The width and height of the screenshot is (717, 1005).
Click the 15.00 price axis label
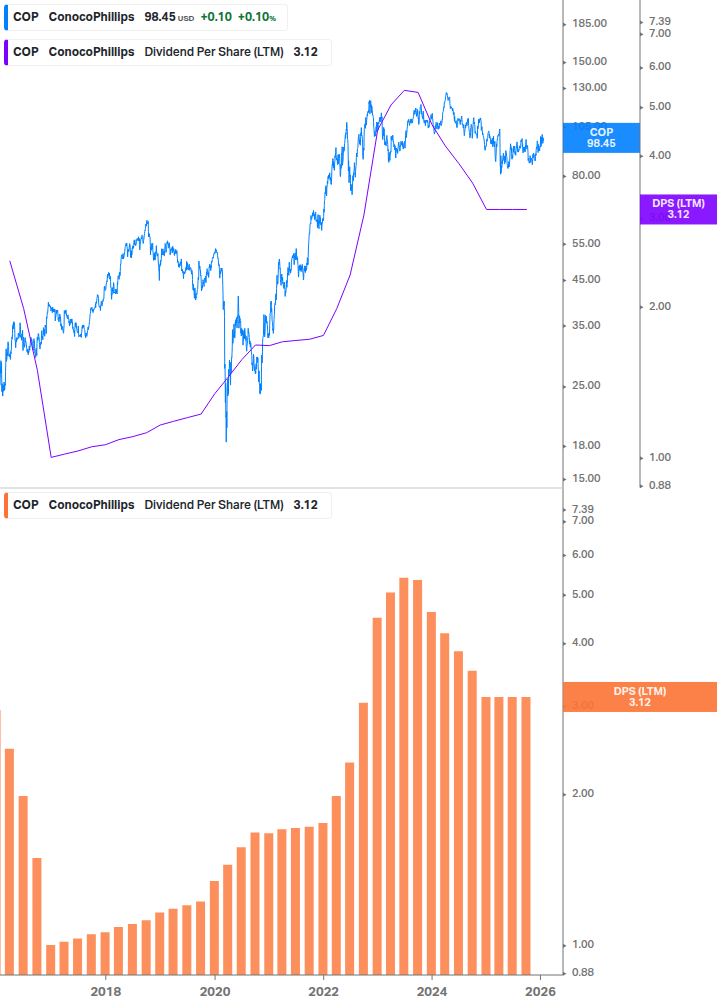click(586, 479)
